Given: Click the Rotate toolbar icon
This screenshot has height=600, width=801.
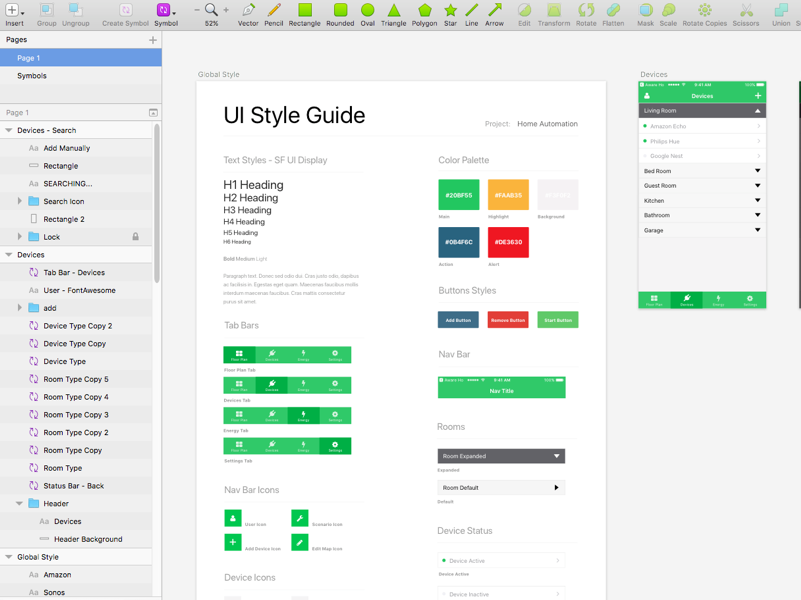Looking at the screenshot, I should click(x=586, y=10).
